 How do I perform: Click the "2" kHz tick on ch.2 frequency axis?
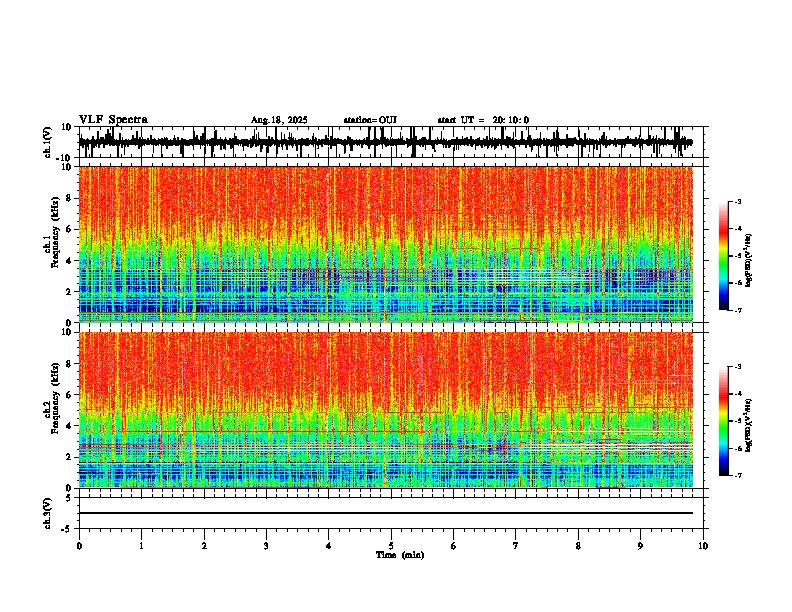[70, 457]
